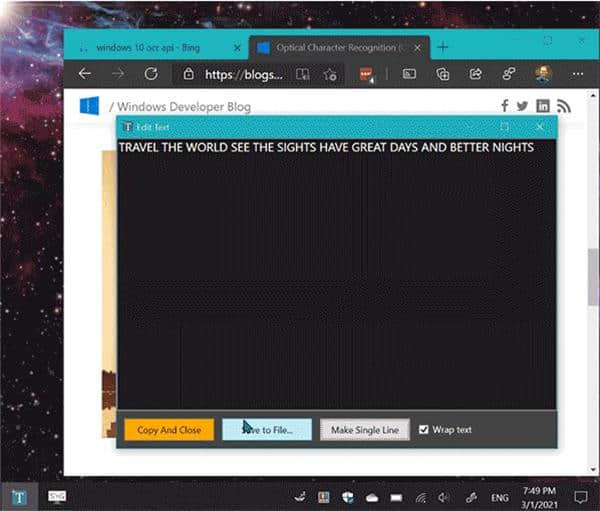Open the Collections icon in browser toolbar
This screenshot has width=600, height=511.
442,73
